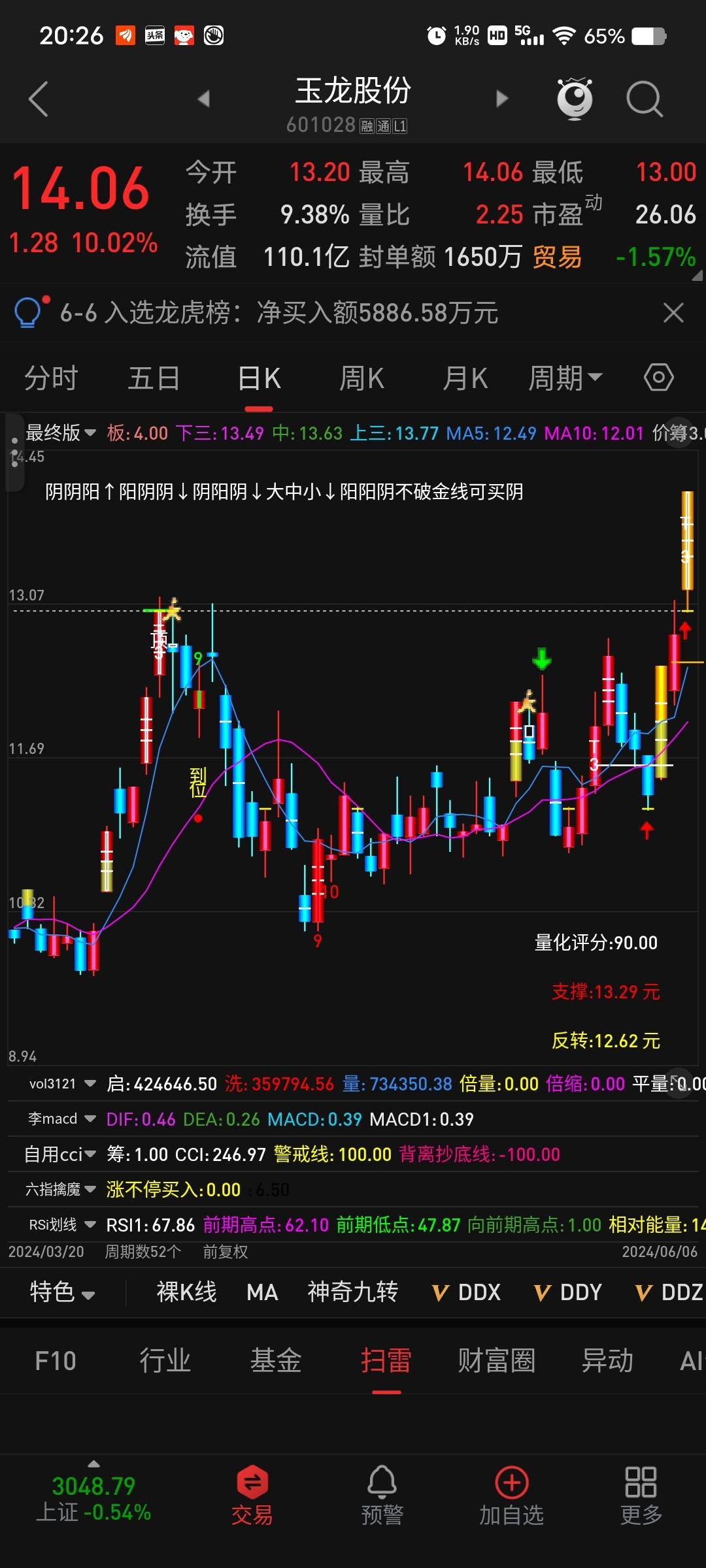Tap the 支撑:13.29 元 label
The image size is (706, 1568).
[606, 992]
